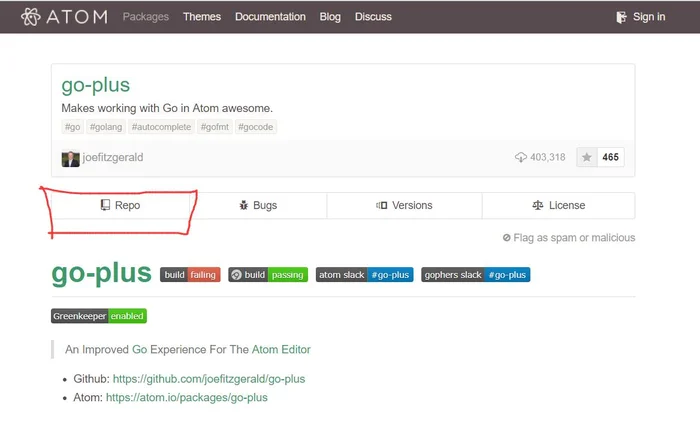Click the Sign in link
700x433 pixels.
point(649,17)
